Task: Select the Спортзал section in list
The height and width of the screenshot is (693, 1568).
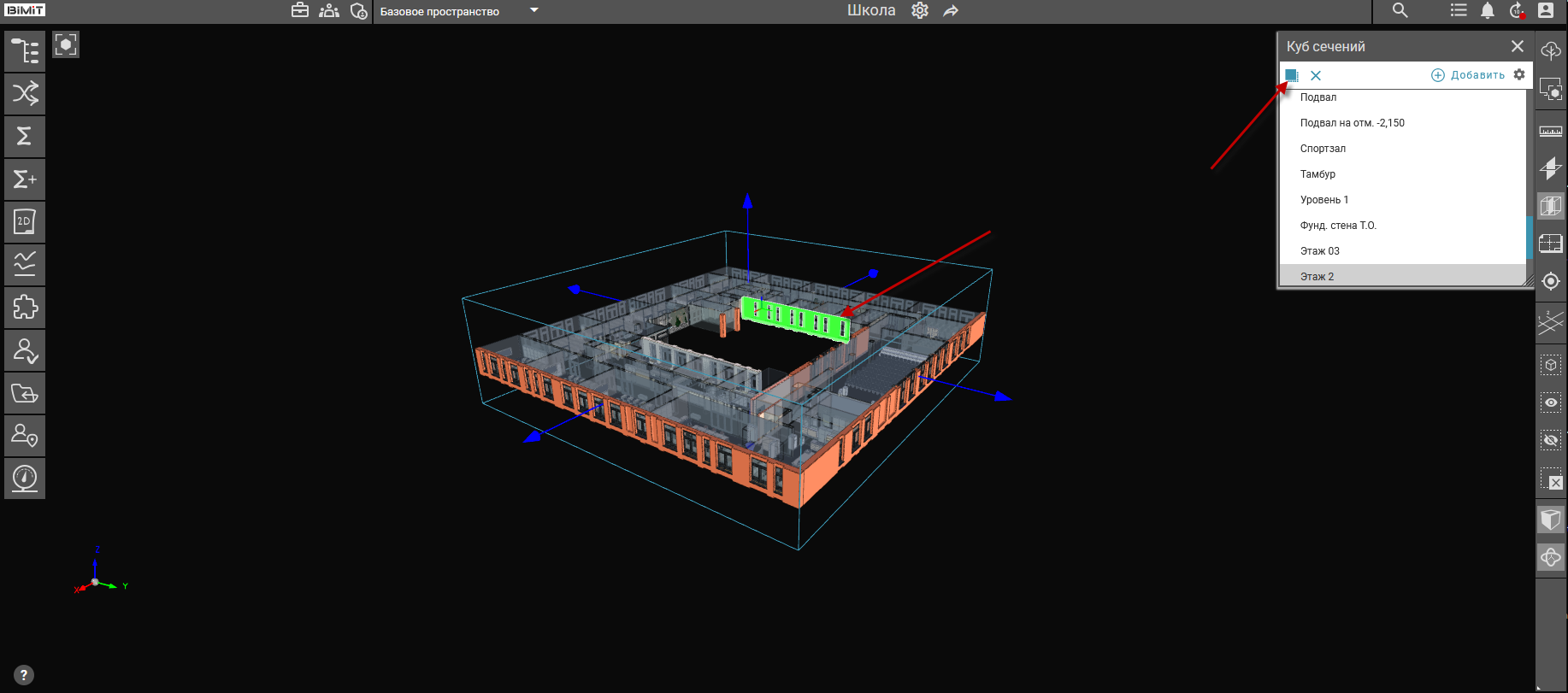Action: (1323, 149)
